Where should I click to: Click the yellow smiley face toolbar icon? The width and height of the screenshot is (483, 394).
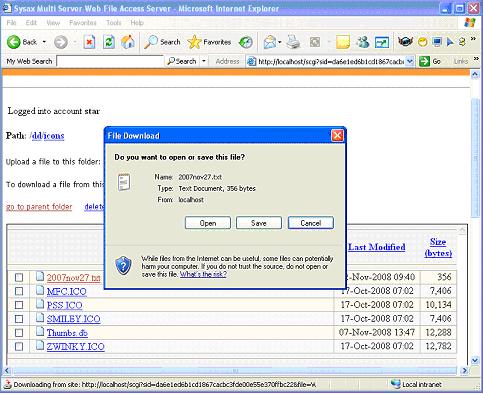click(423, 42)
